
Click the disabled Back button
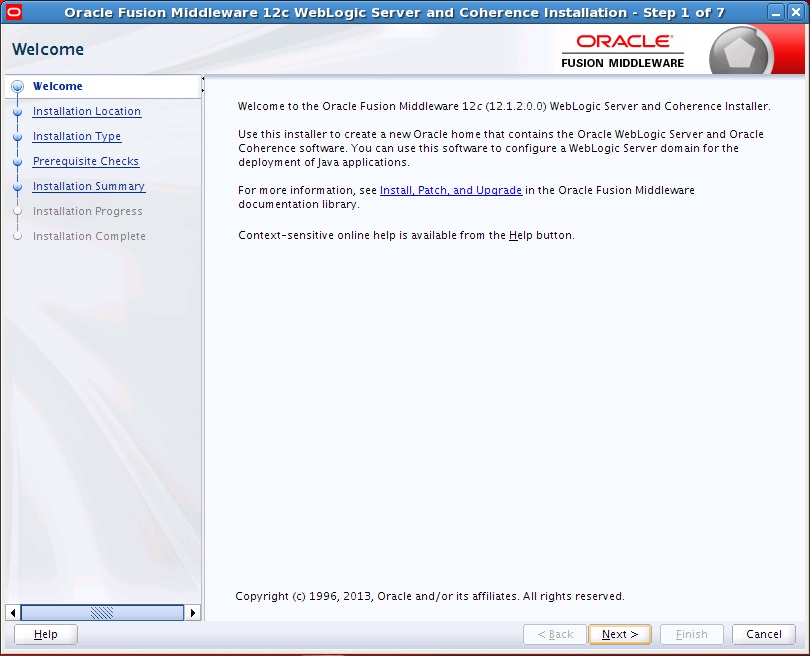tap(555, 634)
